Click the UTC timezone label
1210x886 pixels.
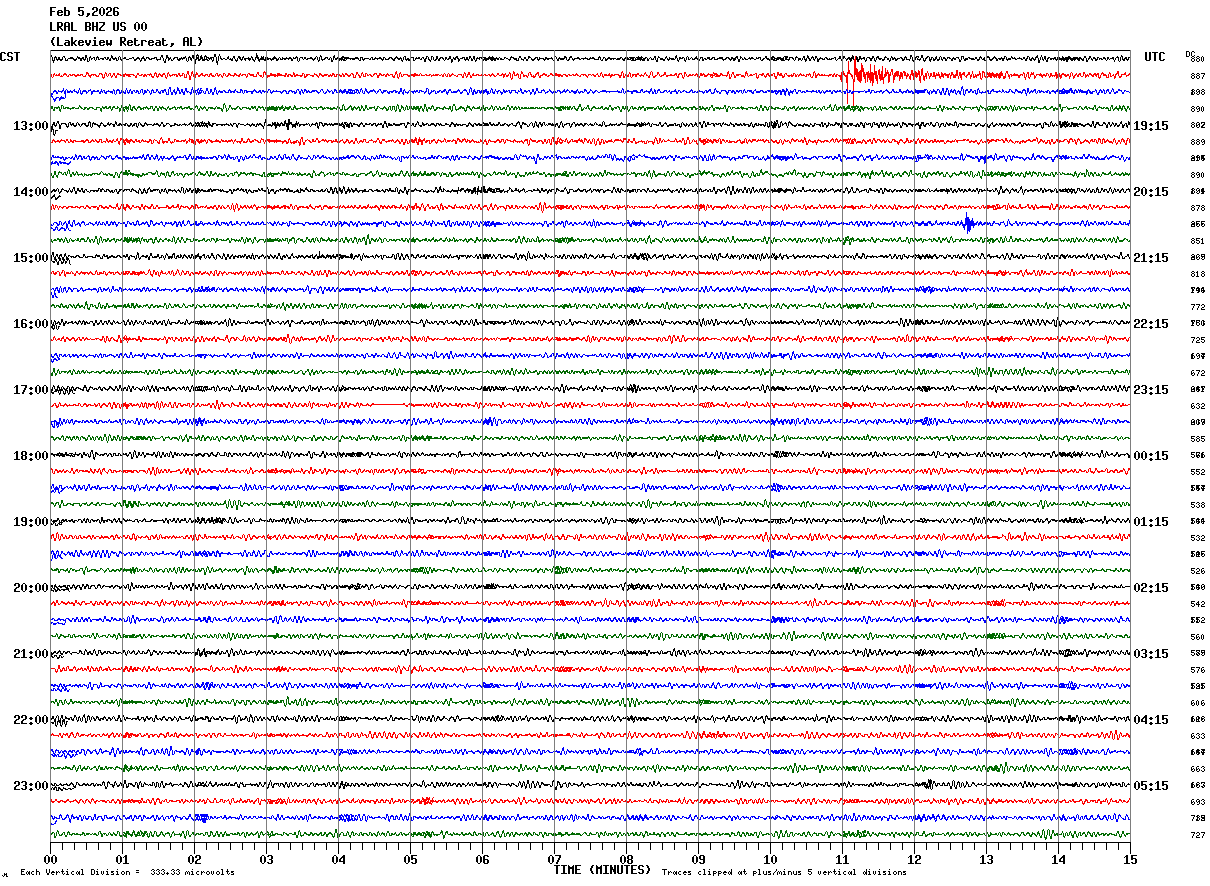click(x=1155, y=57)
